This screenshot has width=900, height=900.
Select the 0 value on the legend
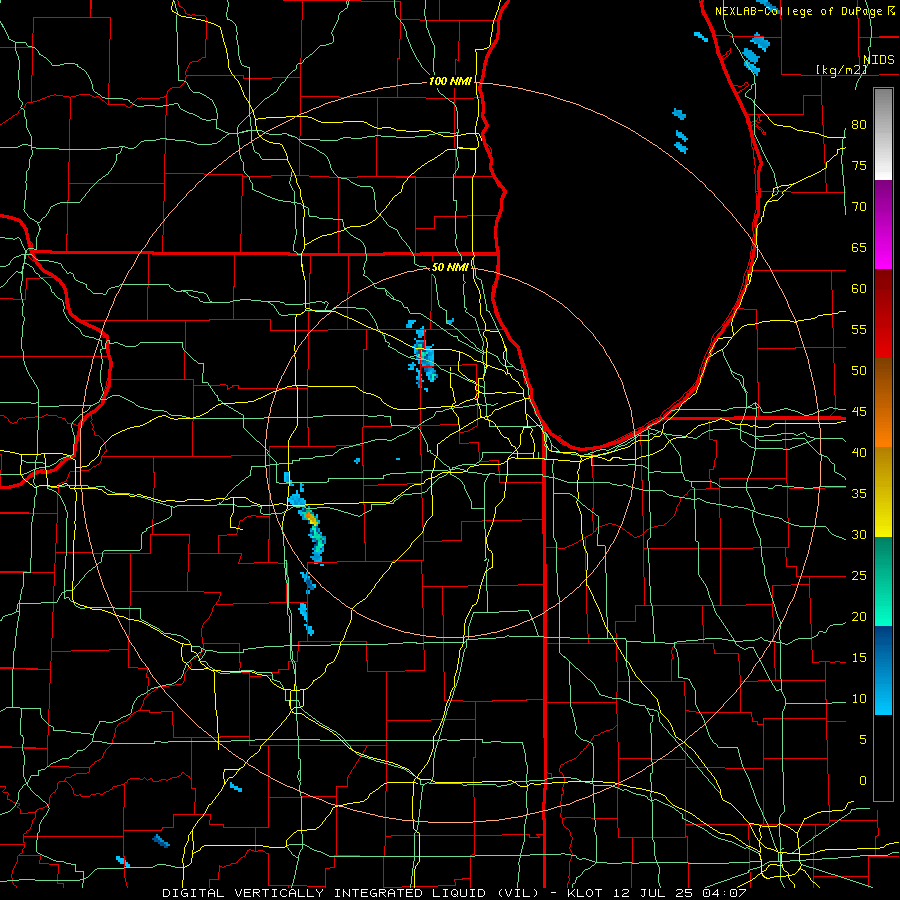(x=863, y=781)
